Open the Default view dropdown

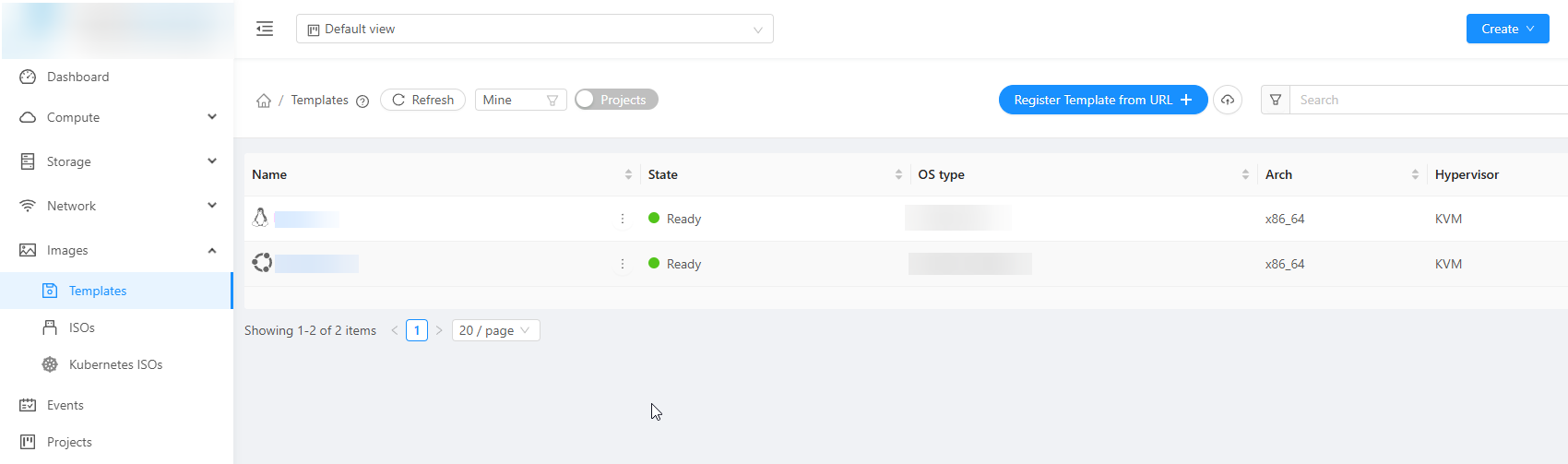[534, 29]
